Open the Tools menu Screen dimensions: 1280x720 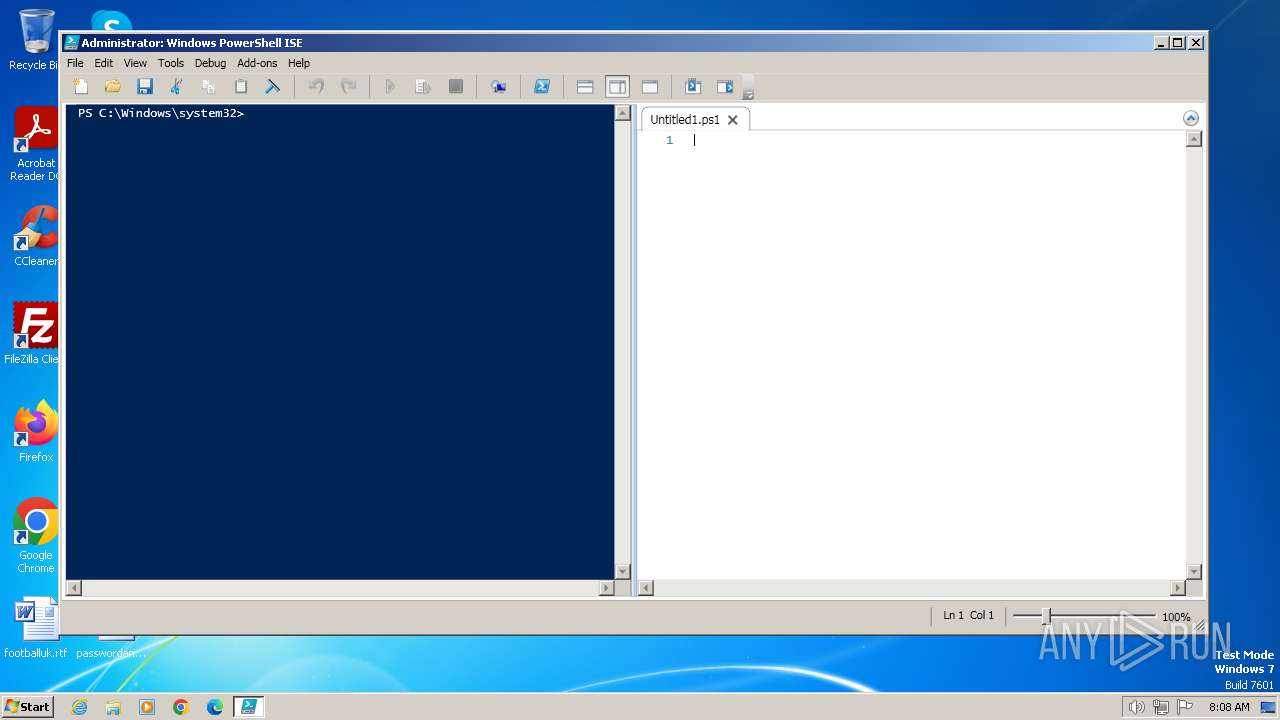171,63
